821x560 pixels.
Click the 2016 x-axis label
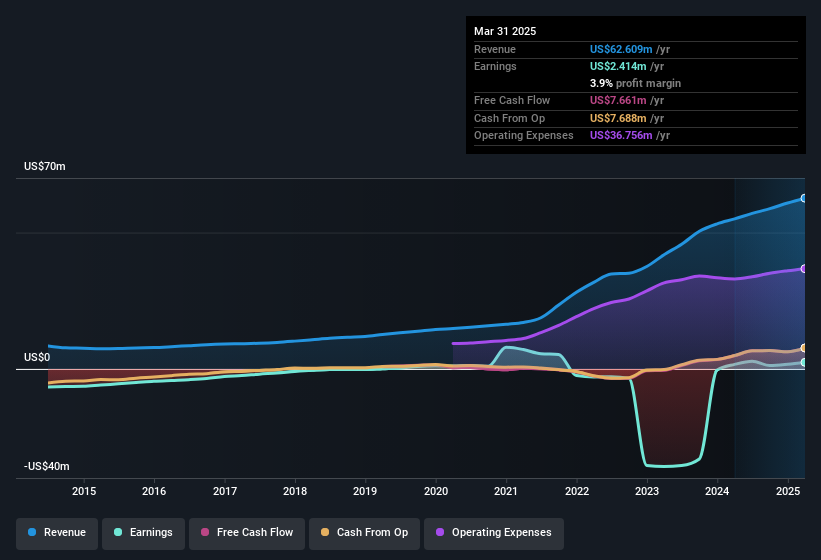pos(154,491)
